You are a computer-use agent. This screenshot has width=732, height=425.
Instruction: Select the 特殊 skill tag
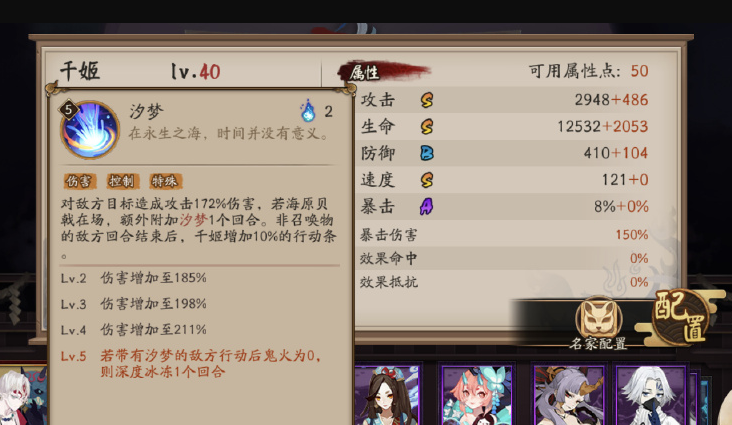(165, 181)
